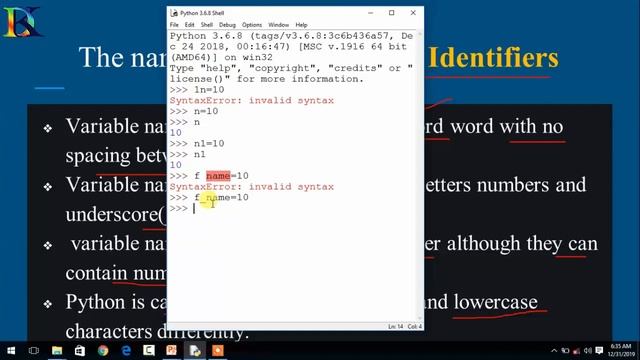Open the Windows Start menu
640x360 pixels.
[11, 351]
